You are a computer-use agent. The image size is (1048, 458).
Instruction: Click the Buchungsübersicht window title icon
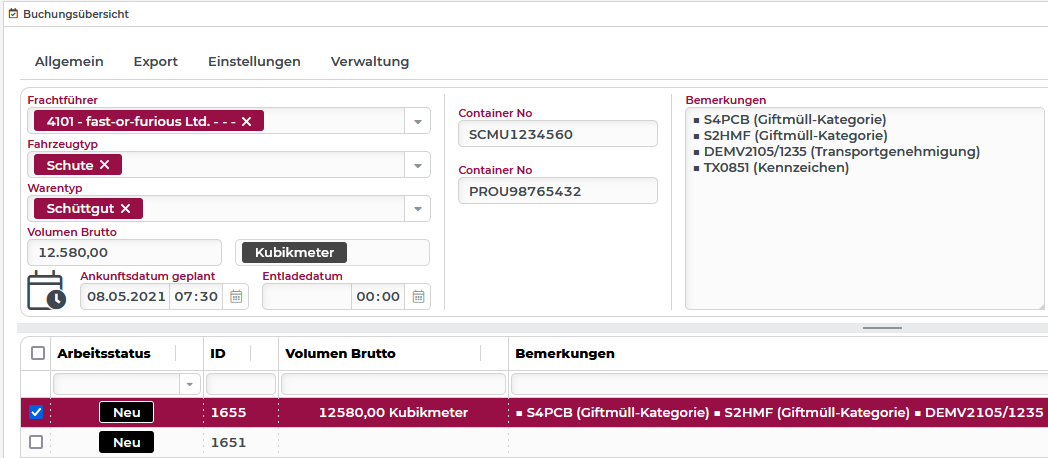click(12, 15)
